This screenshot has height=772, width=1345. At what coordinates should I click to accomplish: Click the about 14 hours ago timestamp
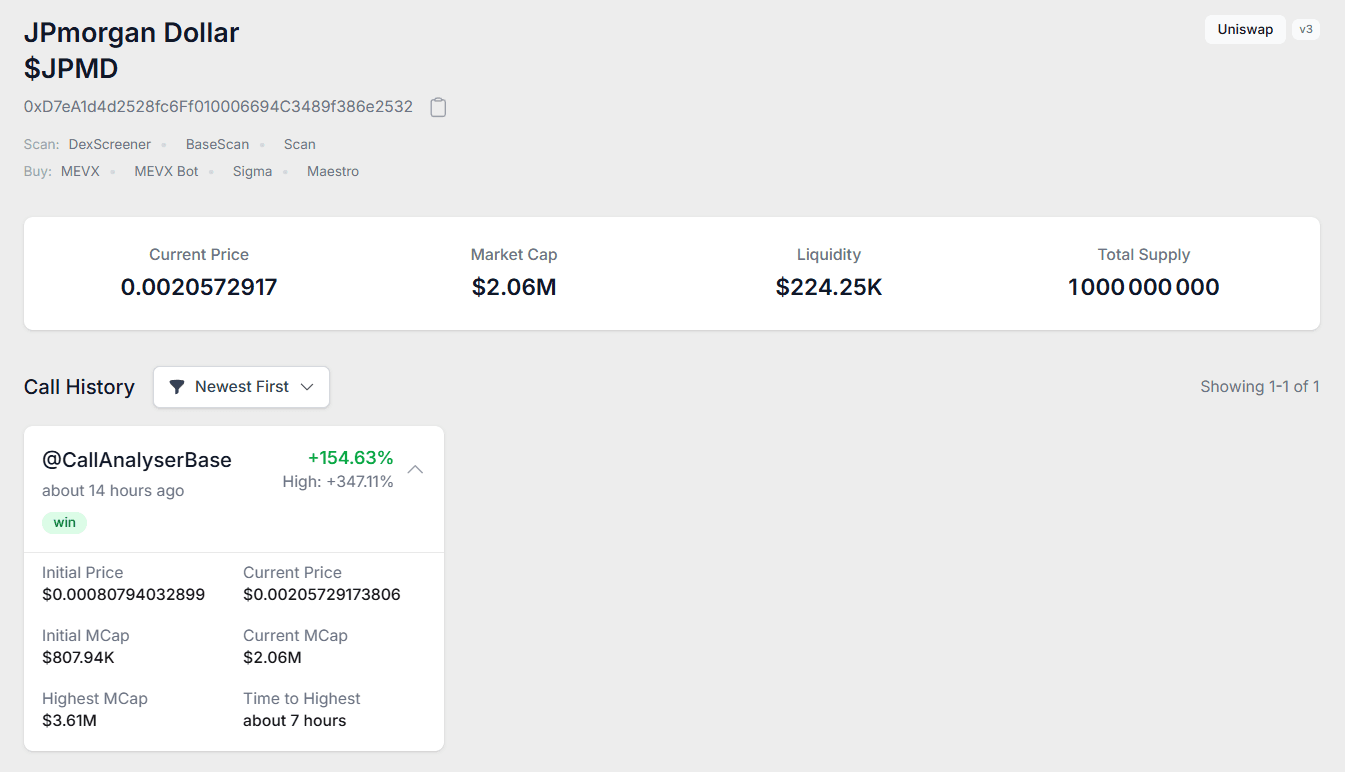(113, 491)
